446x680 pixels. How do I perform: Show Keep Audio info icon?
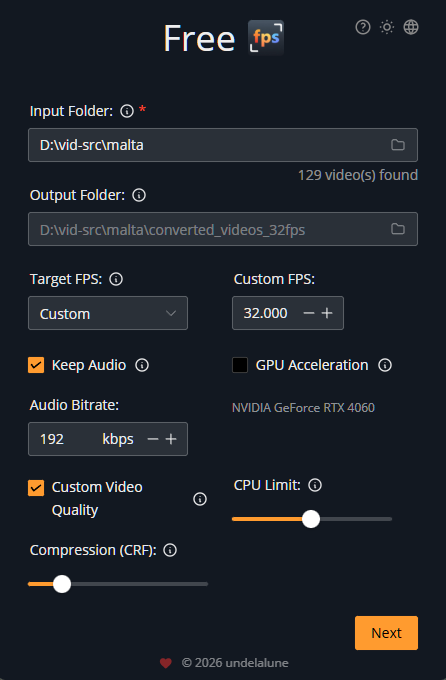click(x=142, y=365)
